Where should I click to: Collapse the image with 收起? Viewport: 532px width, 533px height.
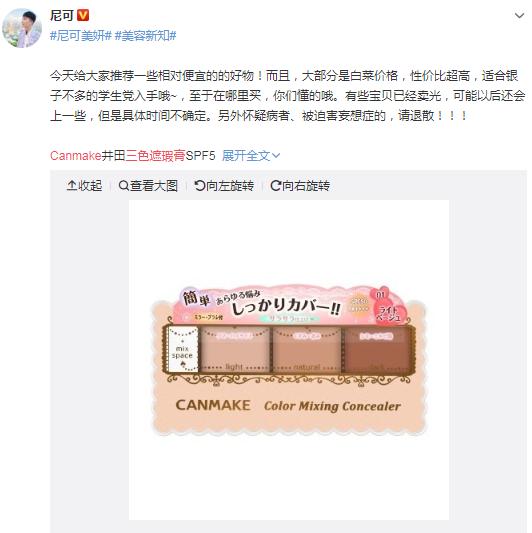pos(85,186)
